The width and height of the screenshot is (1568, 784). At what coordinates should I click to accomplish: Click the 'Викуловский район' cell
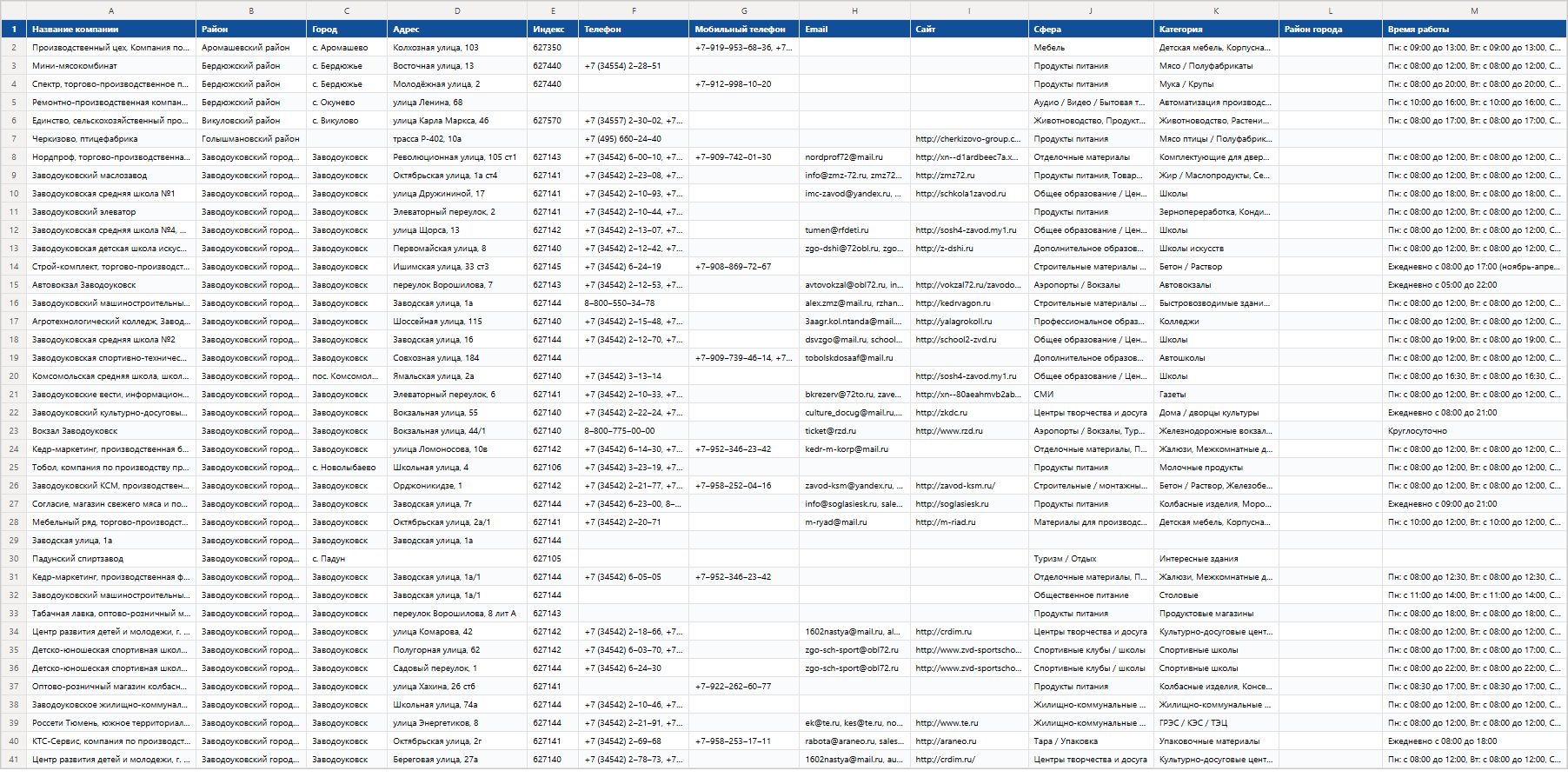point(251,121)
